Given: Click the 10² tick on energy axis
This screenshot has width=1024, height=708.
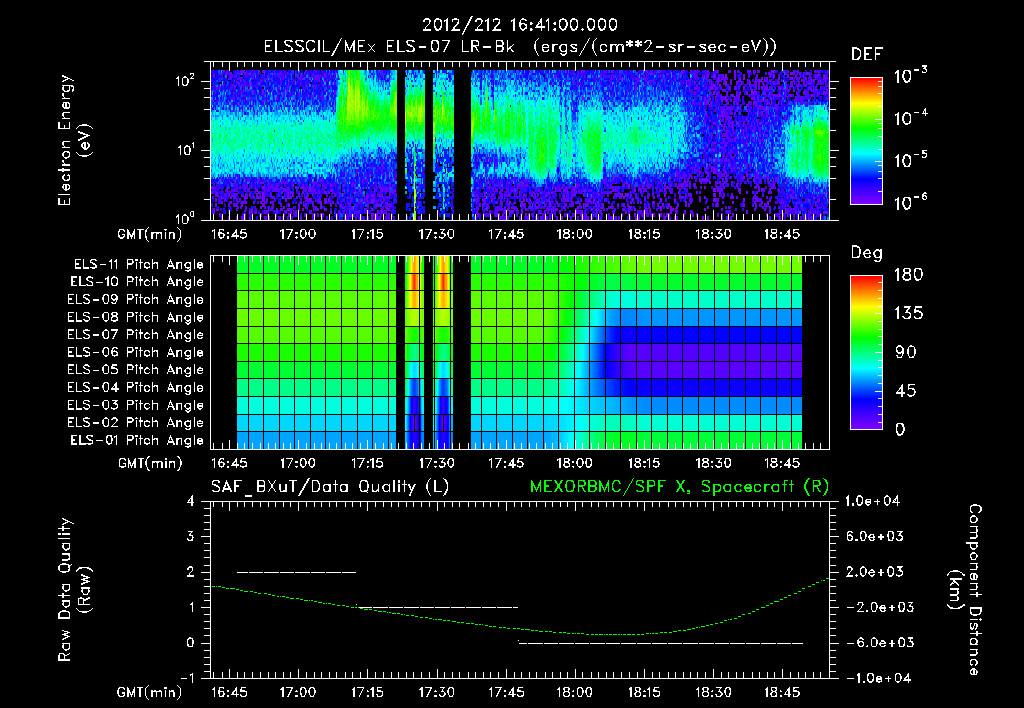Looking at the screenshot, I should (185, 82).
